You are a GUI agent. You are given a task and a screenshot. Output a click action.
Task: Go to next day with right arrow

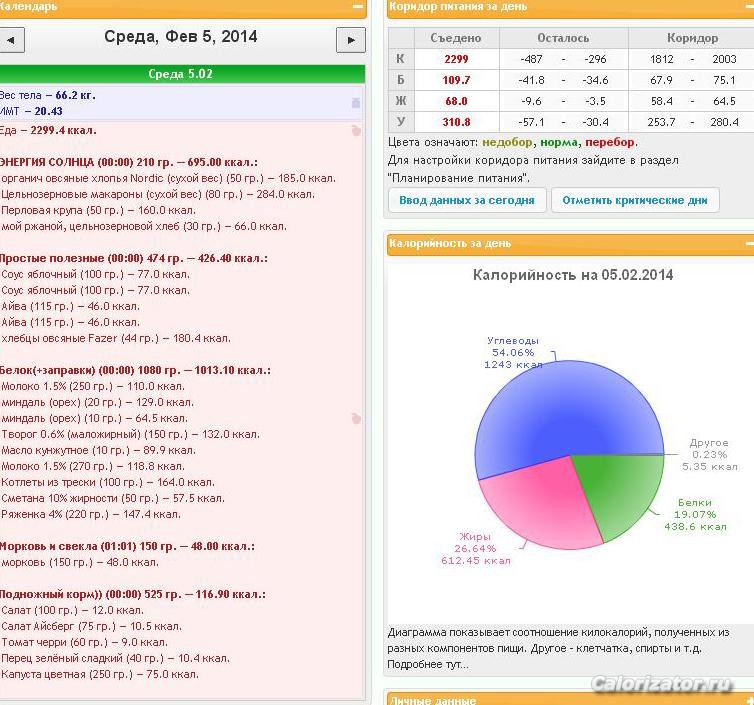(351, 40)
